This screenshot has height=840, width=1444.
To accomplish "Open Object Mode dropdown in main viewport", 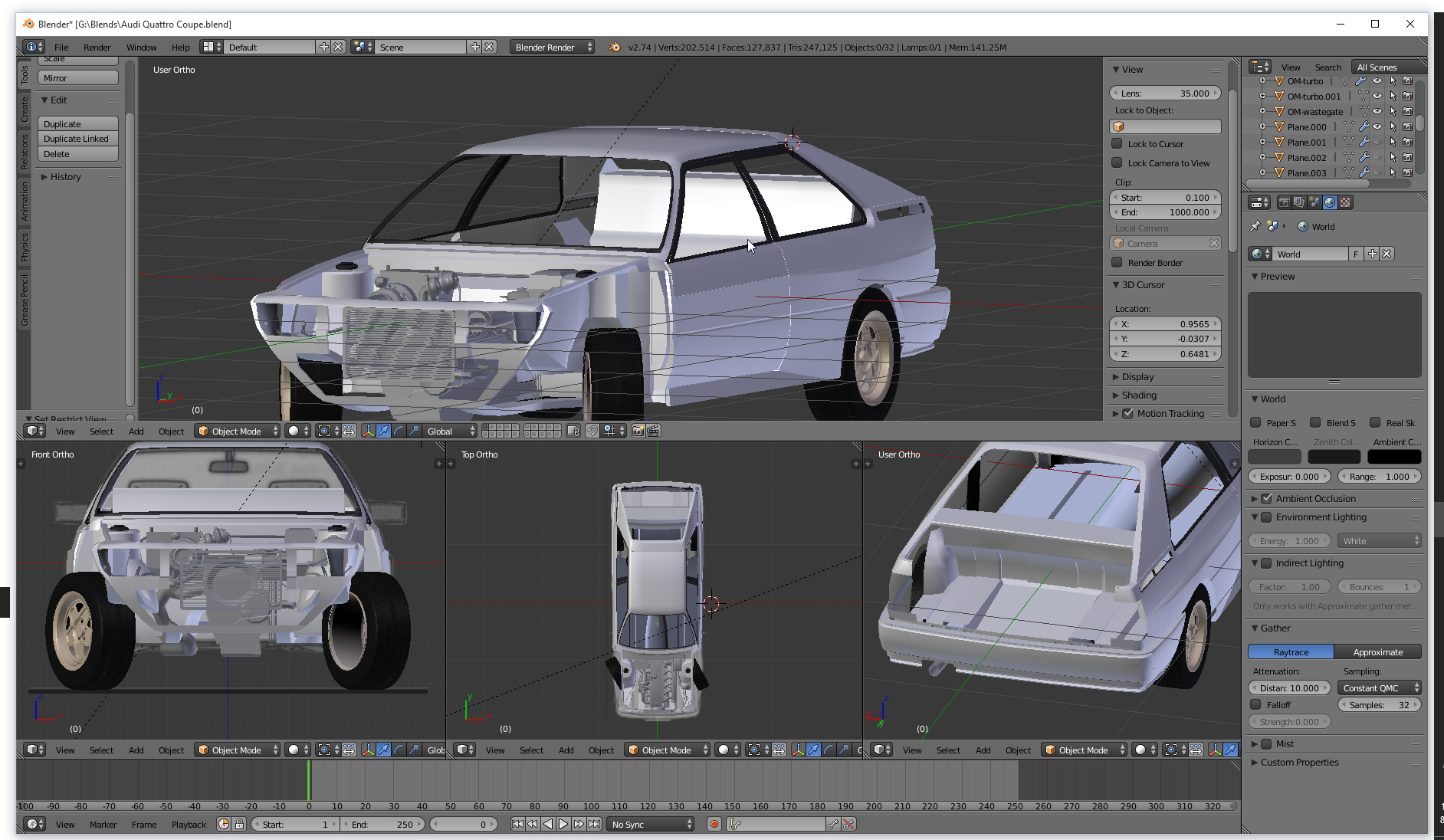I will [237, 431].
